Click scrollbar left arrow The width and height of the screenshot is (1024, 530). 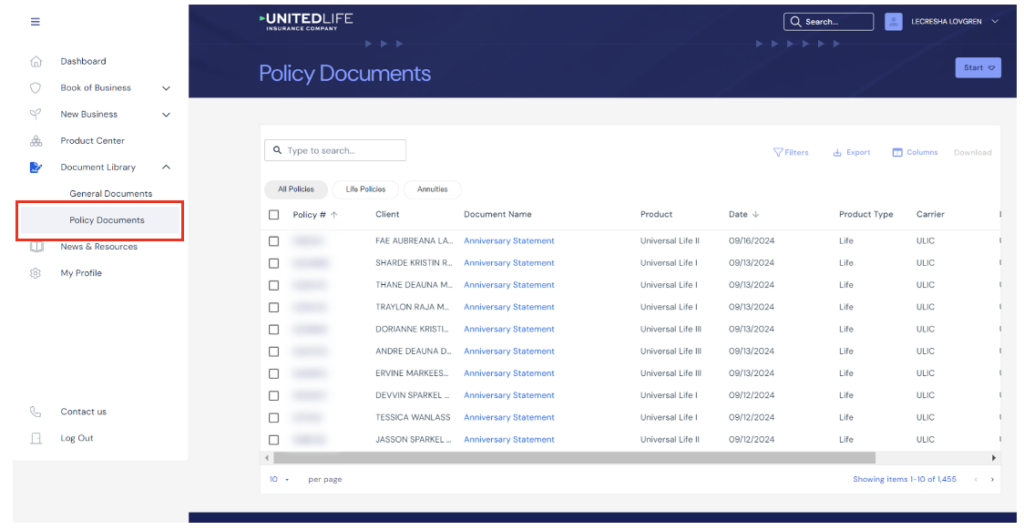click(266, 458)
